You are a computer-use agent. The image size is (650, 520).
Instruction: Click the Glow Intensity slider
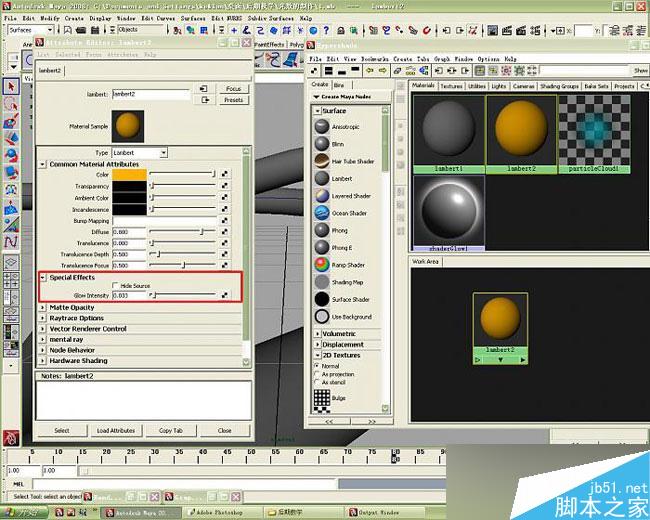[x=182, y=295]
